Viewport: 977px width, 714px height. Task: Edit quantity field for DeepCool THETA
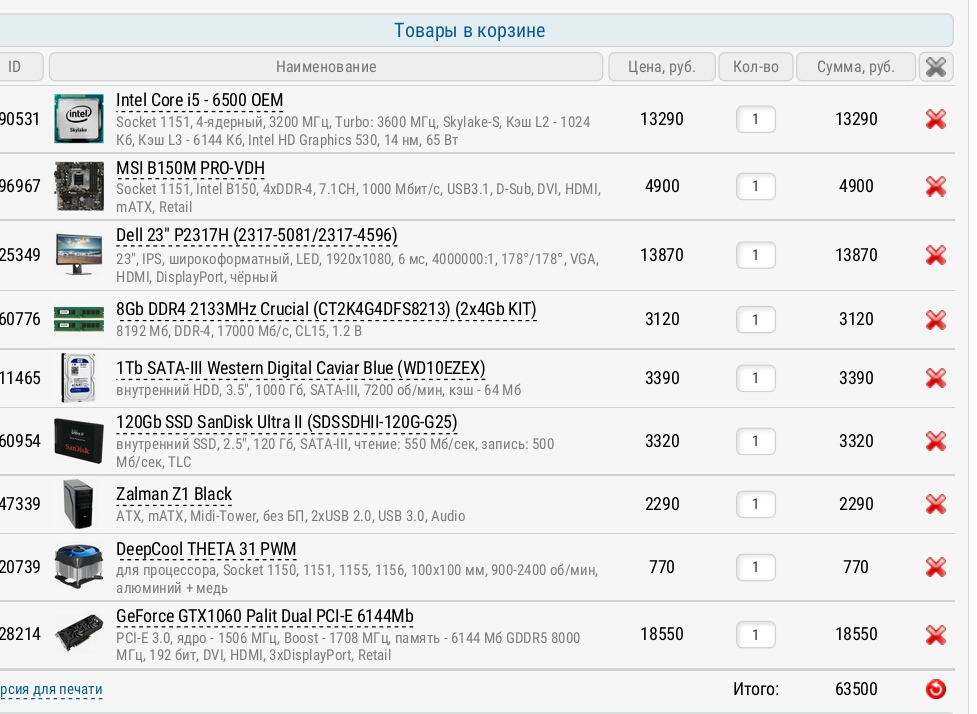tap(755, 567)
